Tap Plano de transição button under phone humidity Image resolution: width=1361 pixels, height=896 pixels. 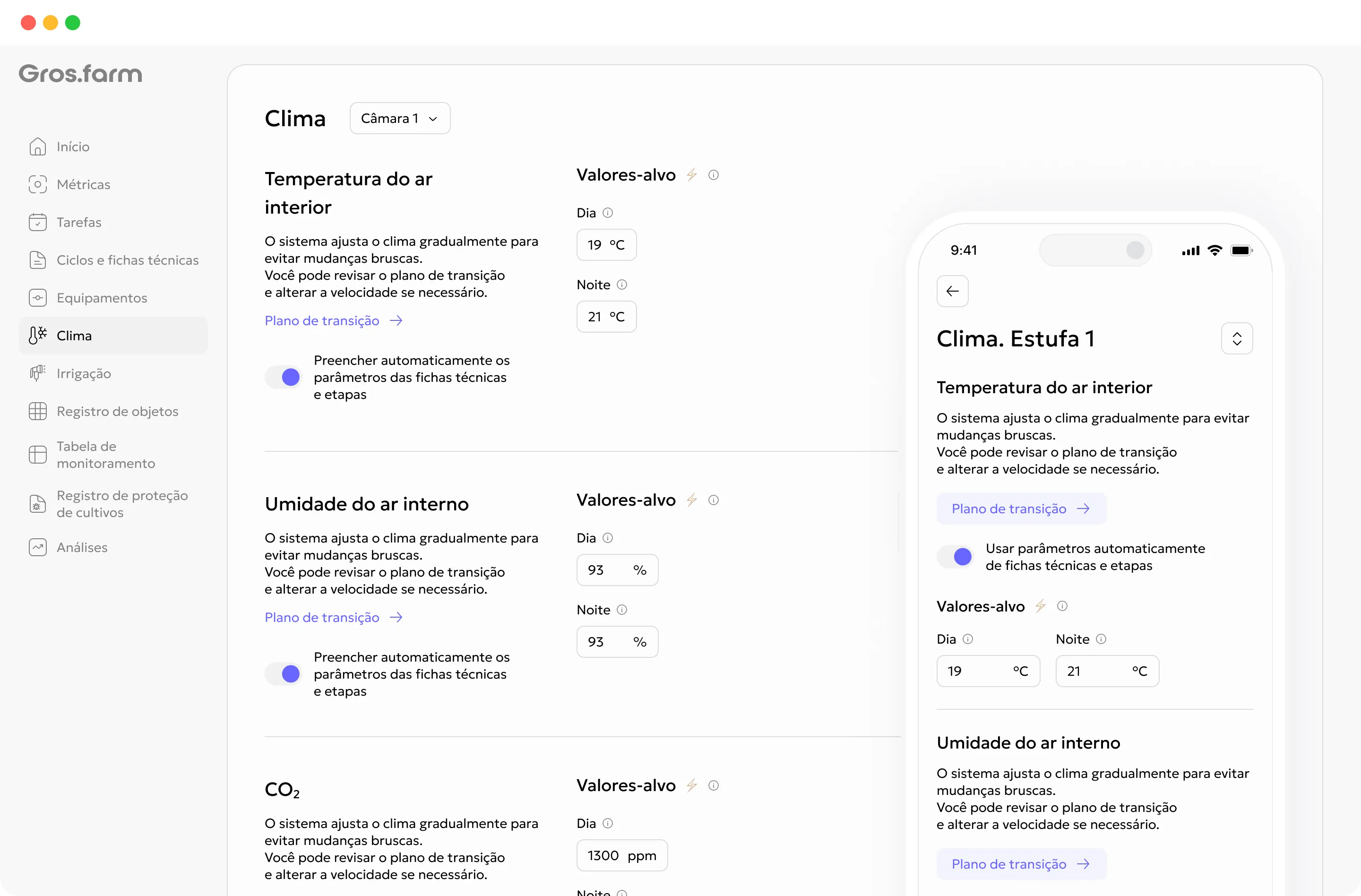[x=1021, y=863]
